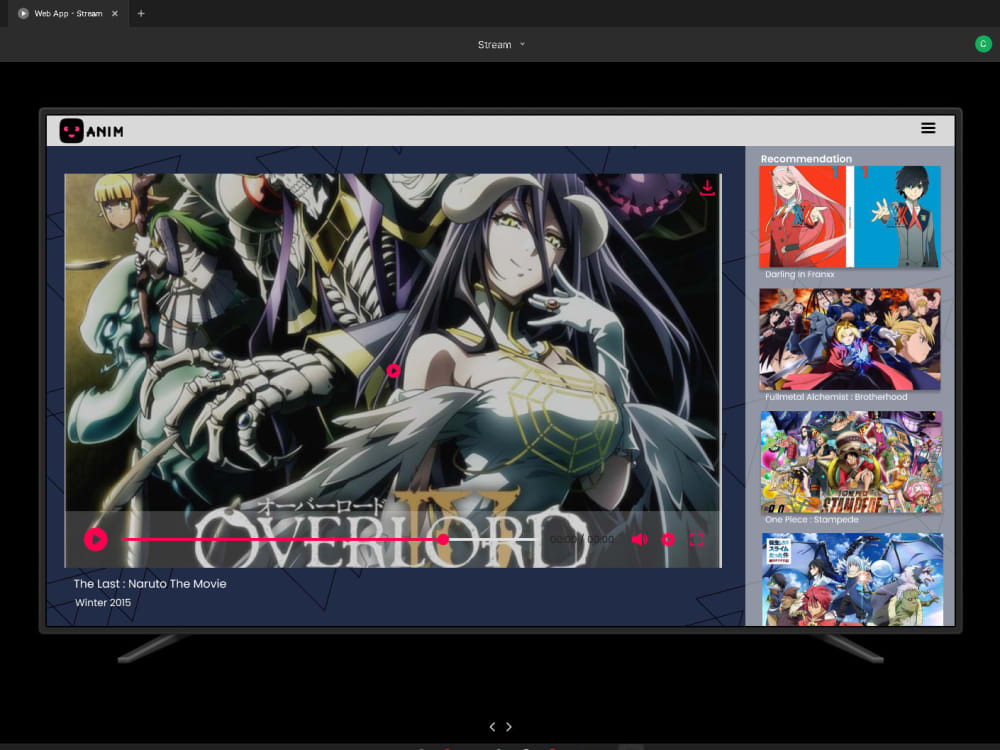Click the green user avatar icon
1000x750 pixels.
pos(983,44)
